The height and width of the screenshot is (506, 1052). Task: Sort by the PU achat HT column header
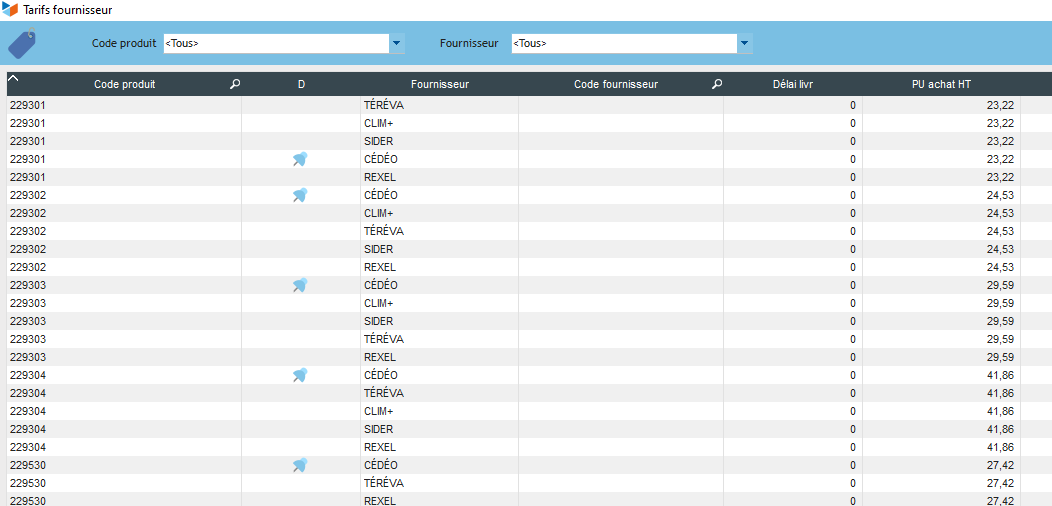point(940,85)
